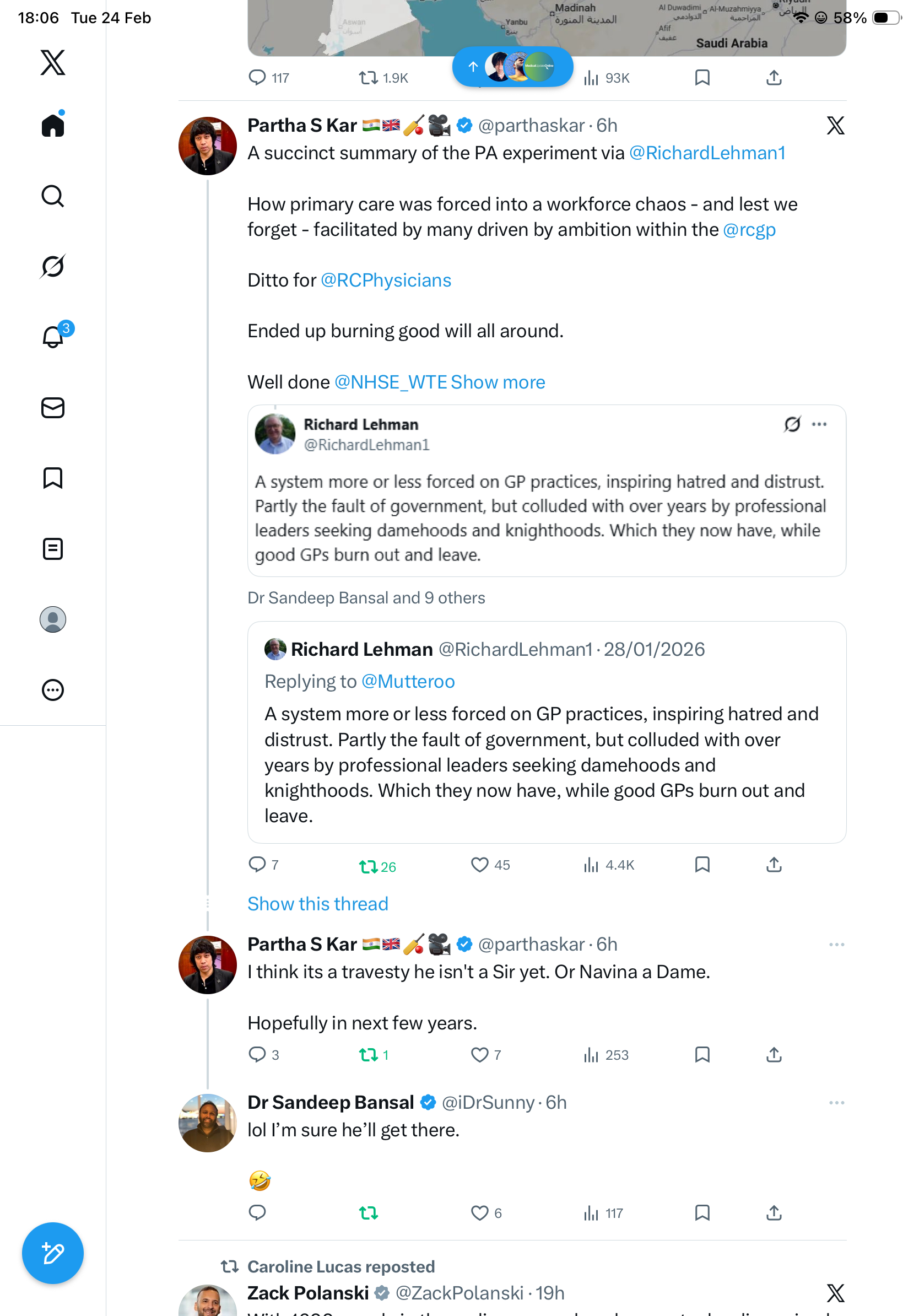This screenshot has width=919, height=1316.
Task: Tap the blue compose post button
Action: pyautogui.click(x=53, y=1253)
